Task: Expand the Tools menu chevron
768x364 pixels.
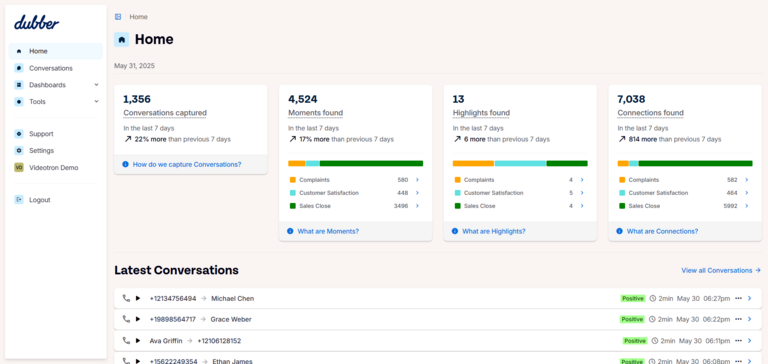Action: point(96,101)
